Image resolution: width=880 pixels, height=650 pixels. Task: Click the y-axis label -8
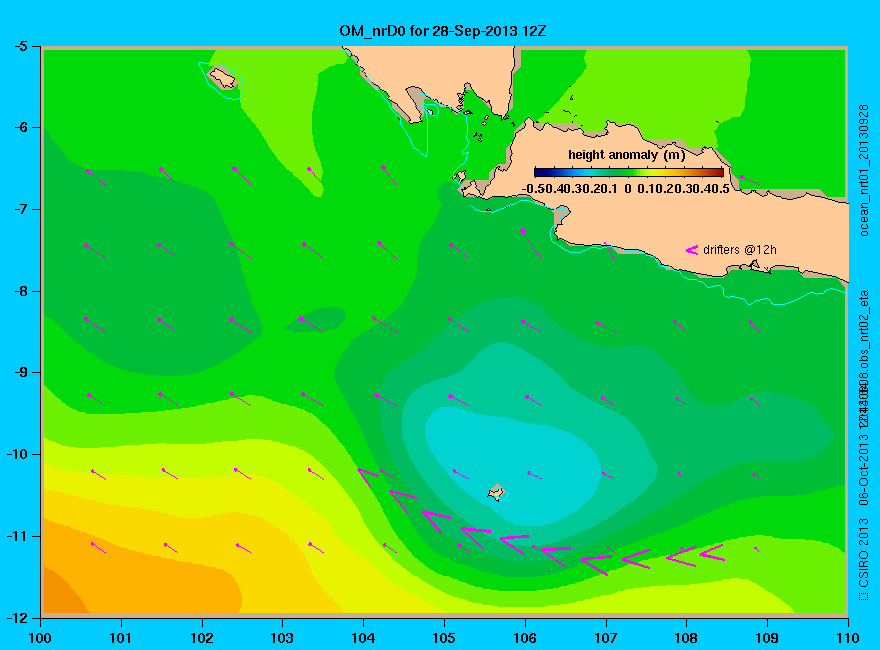(20, 291)
